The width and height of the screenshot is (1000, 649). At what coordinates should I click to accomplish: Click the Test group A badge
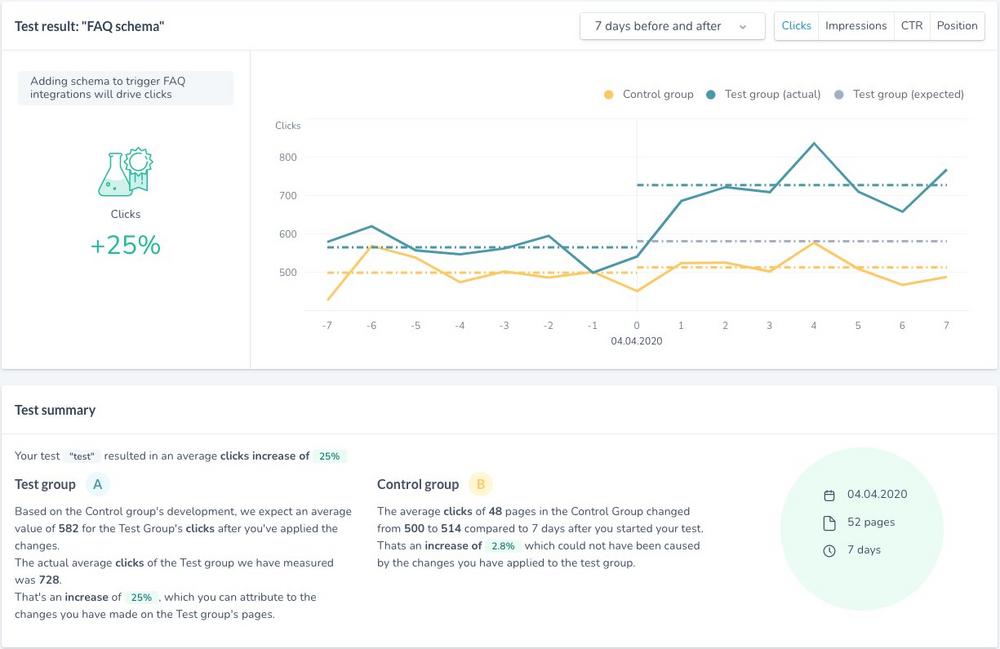97,485
